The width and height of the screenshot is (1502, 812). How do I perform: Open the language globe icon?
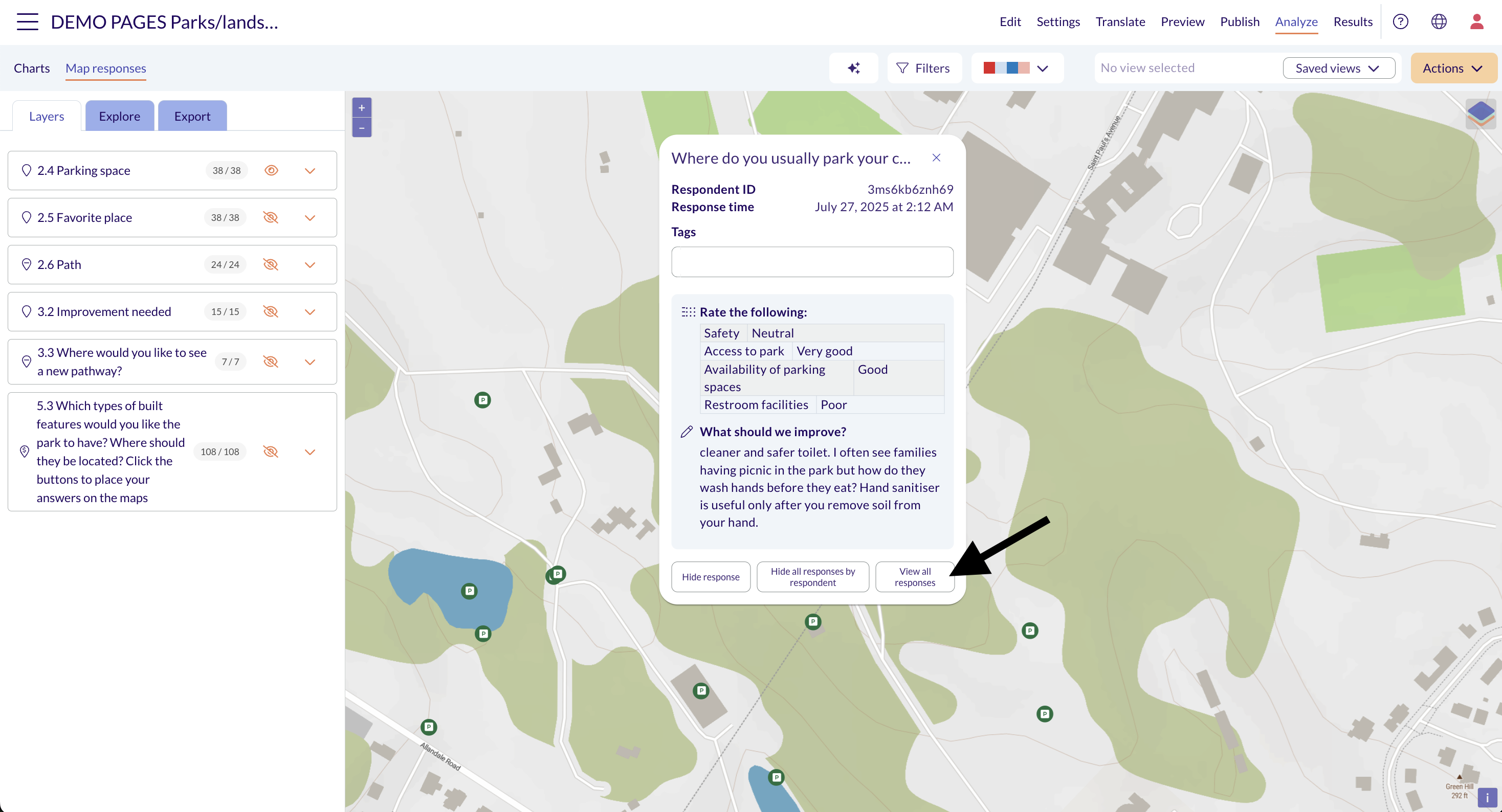point(1439,22)
